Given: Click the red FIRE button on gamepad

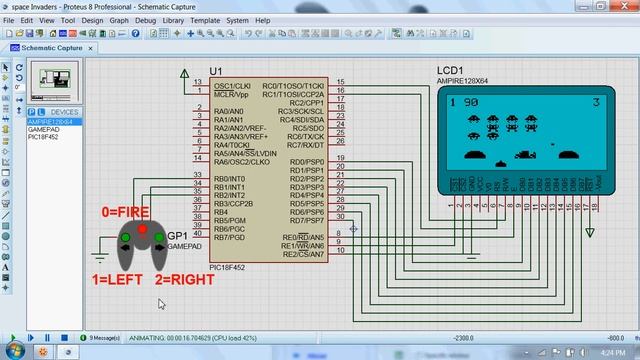Looking at the screenshot, I should tap(142, 229).
